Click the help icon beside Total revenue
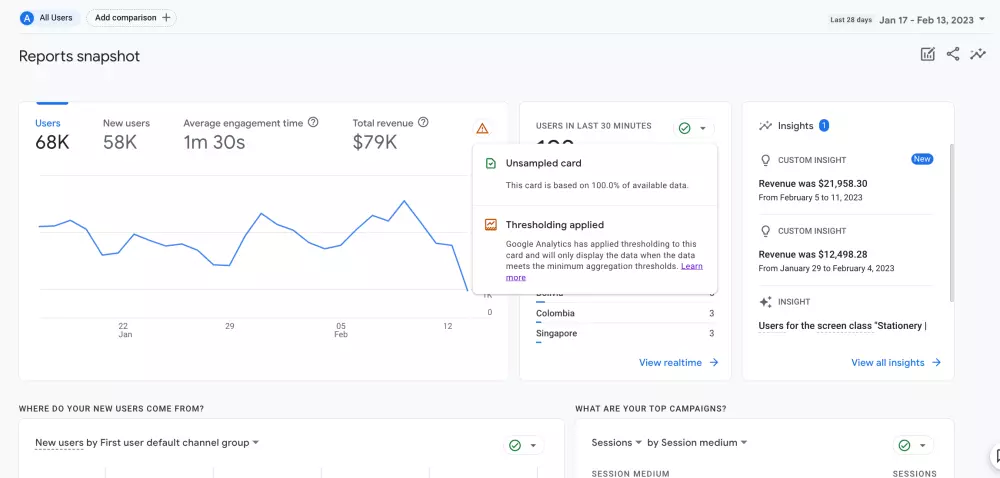Image resolution: width=1000 pixels, height=478 pixels. [x=423, y=123]
